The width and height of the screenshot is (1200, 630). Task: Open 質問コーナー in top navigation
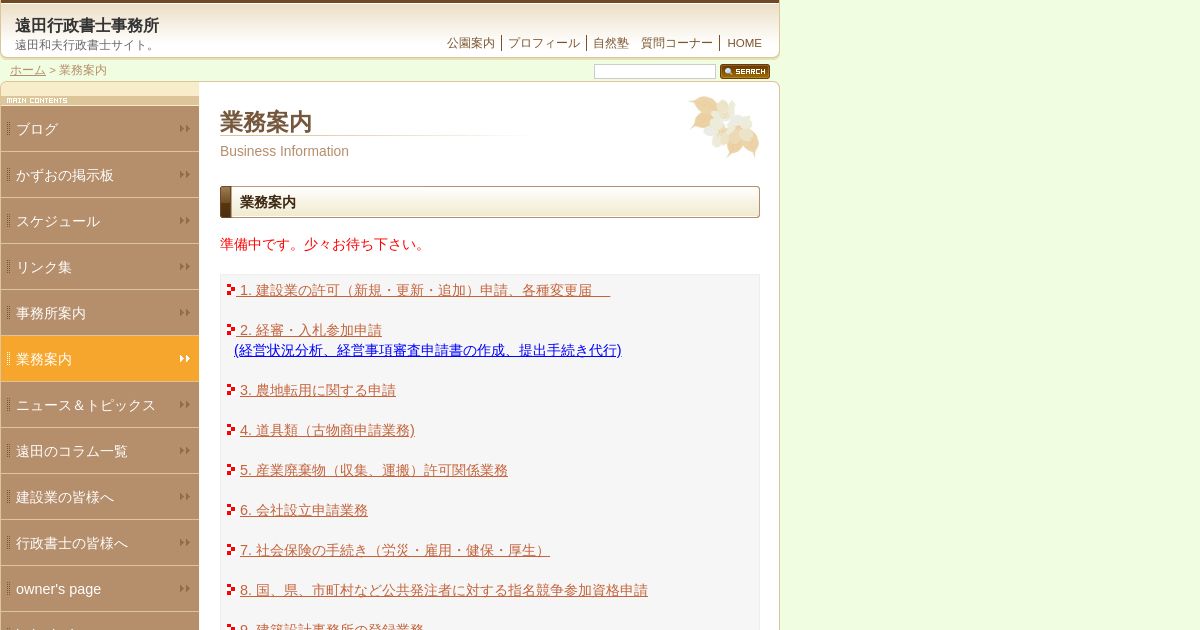point(677,43)
